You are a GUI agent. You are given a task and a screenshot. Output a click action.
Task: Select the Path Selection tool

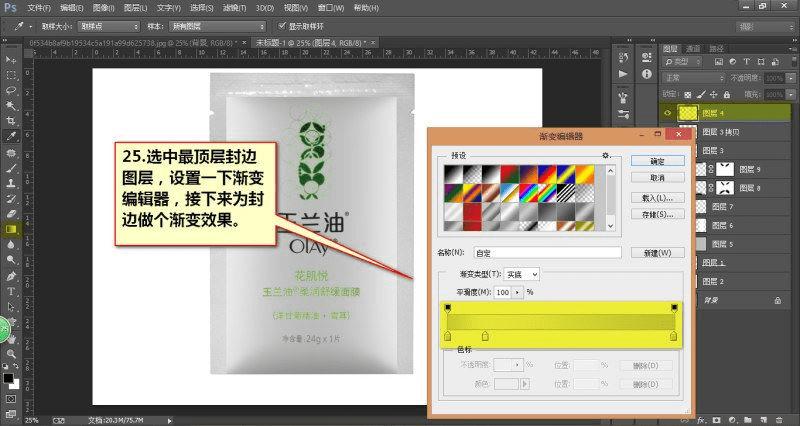10,307
